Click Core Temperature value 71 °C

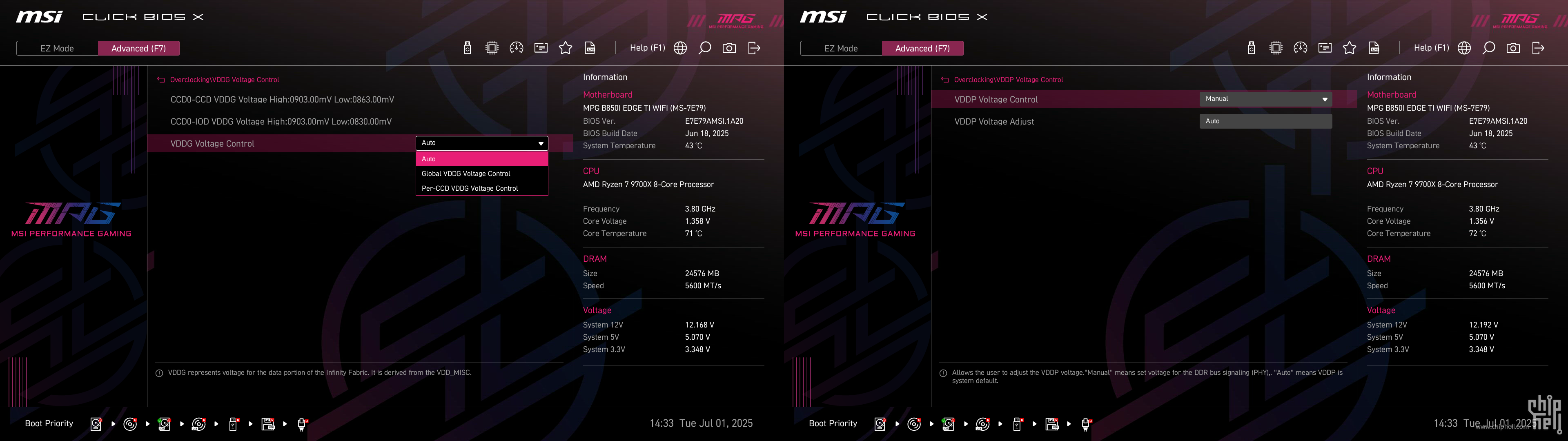tap(693, 233)
